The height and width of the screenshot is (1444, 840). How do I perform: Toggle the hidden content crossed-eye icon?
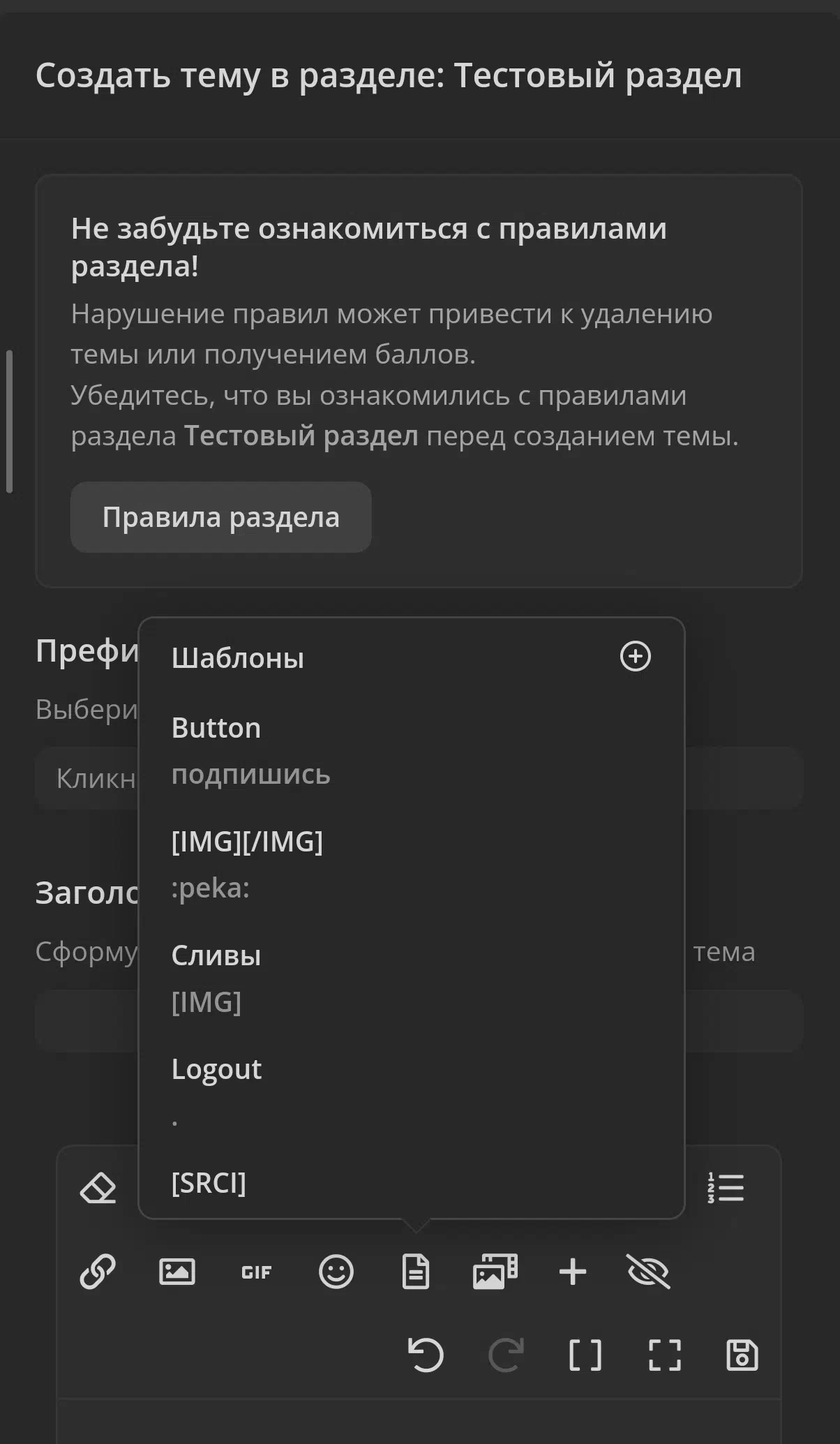point(649,1272)
